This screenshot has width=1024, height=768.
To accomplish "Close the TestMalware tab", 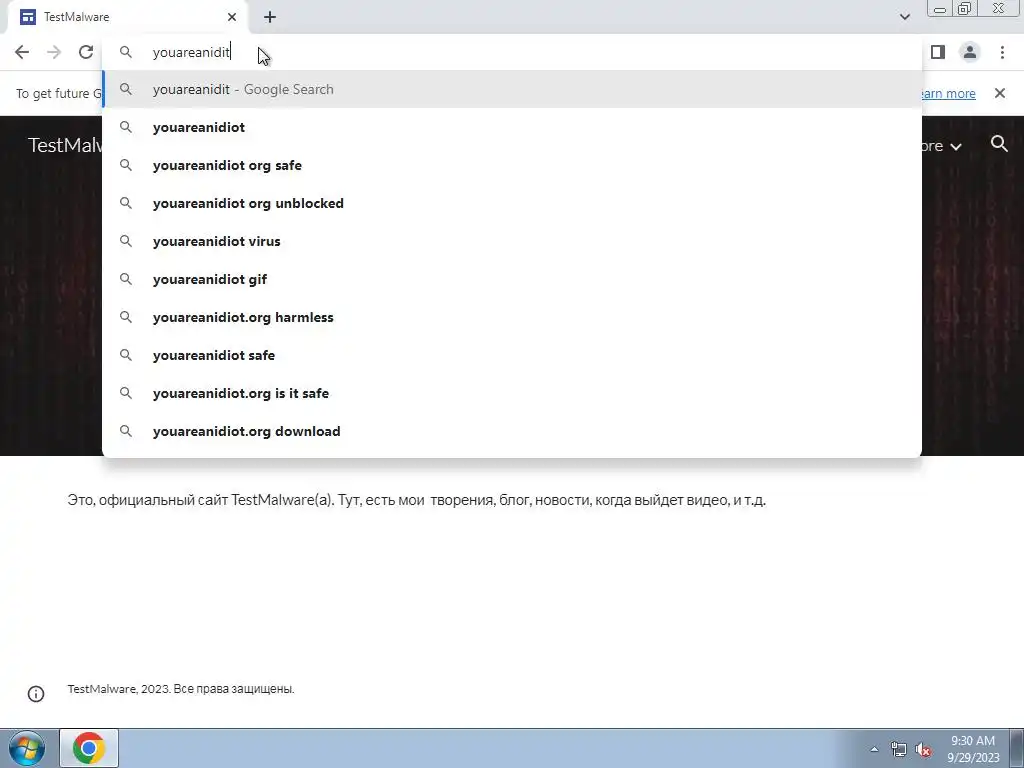I will [232, 17].
